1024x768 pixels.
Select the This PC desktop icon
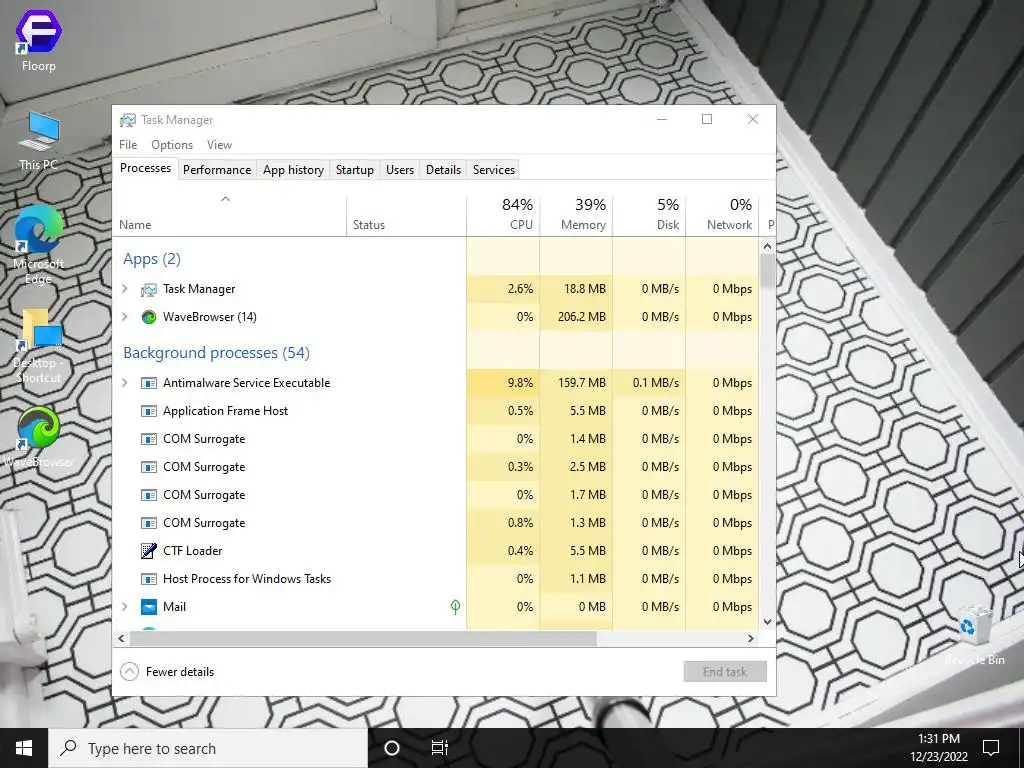point(39,140)
